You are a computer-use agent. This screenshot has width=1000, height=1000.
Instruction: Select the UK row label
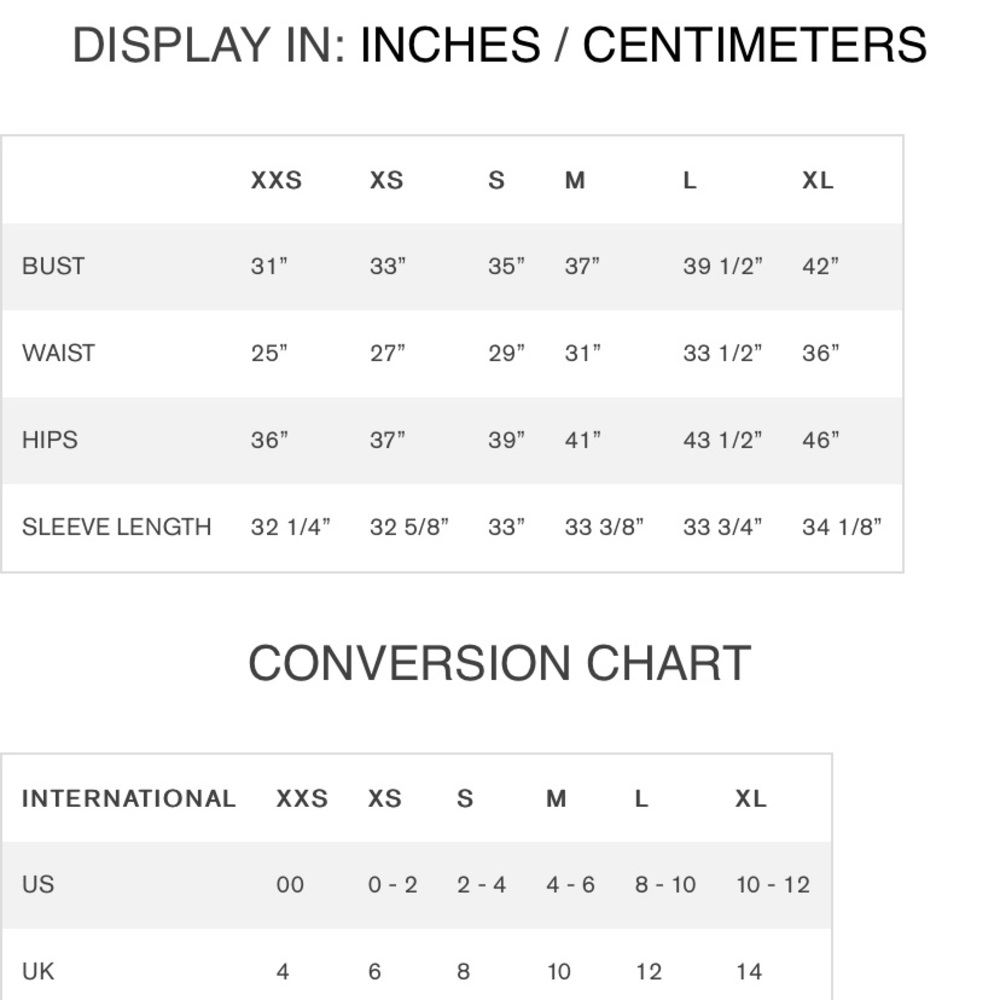tap(38, 971)
